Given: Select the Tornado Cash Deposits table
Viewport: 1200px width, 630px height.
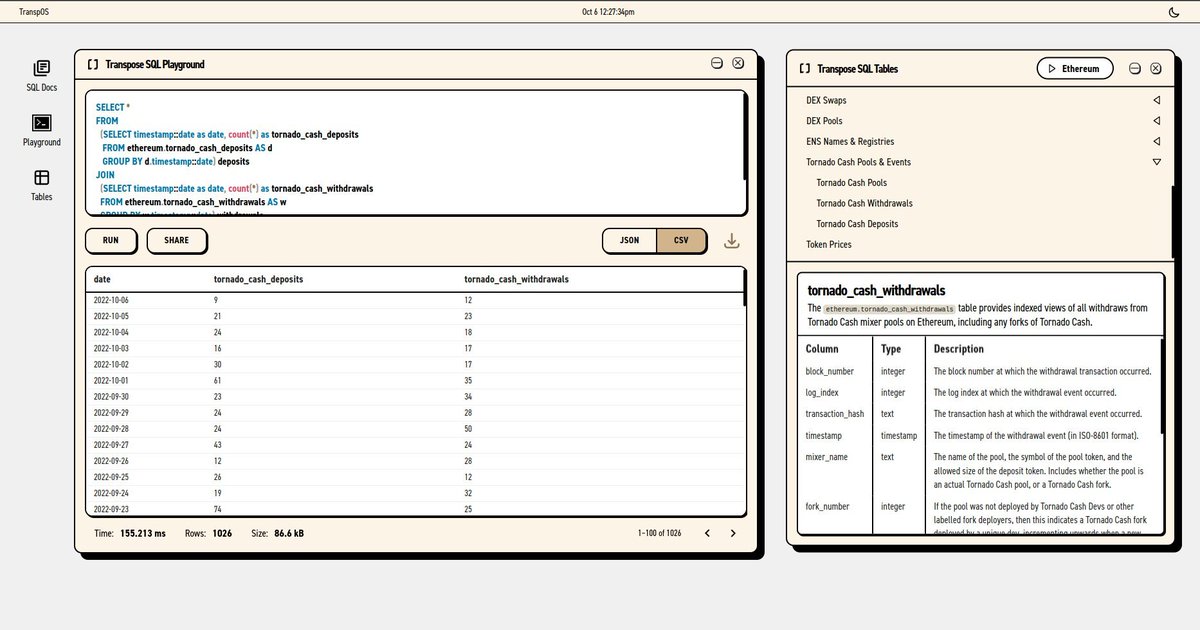Looking at the screenshot, I should point(857,224).
